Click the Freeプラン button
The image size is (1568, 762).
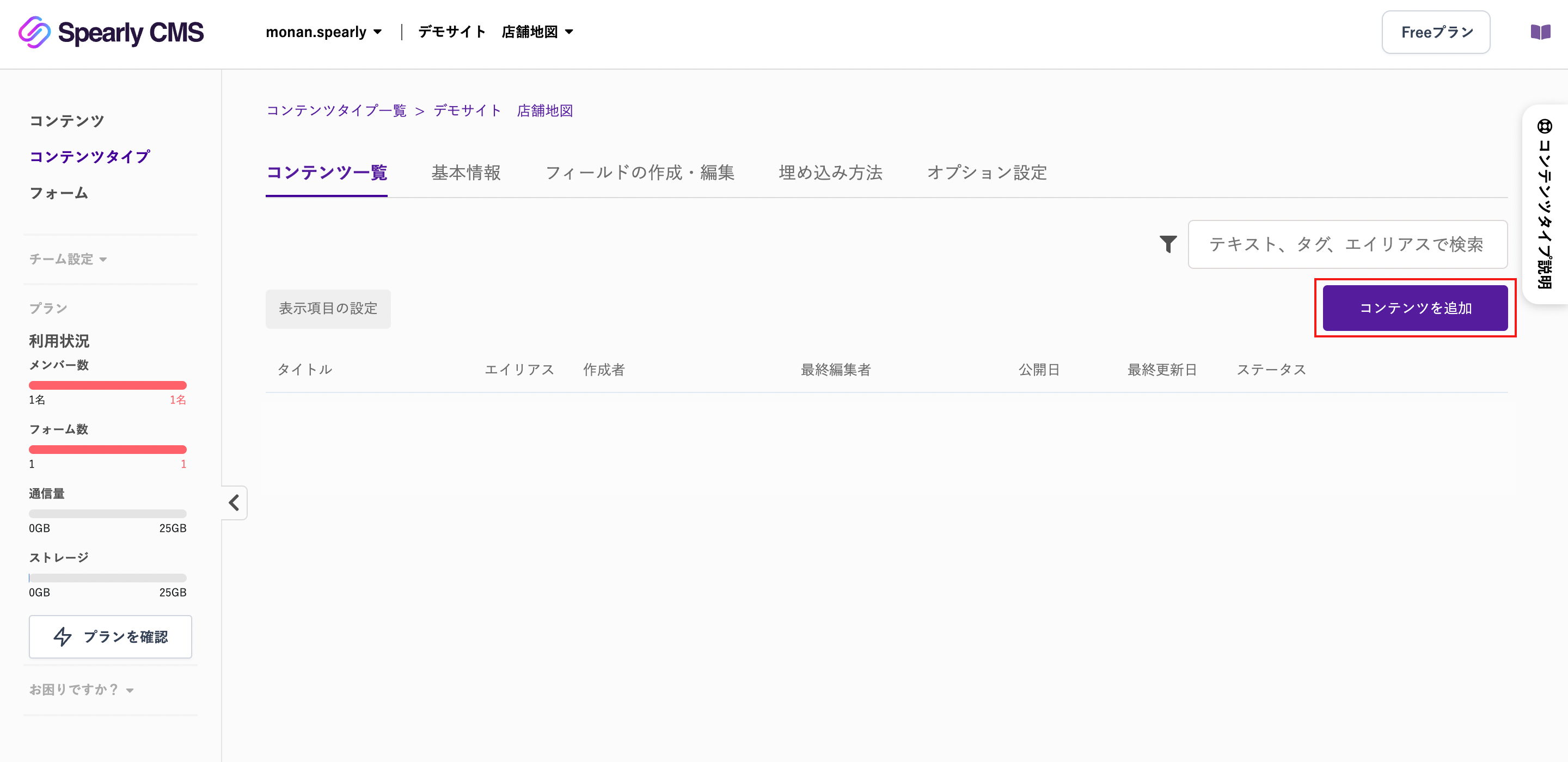[1436, 32]
